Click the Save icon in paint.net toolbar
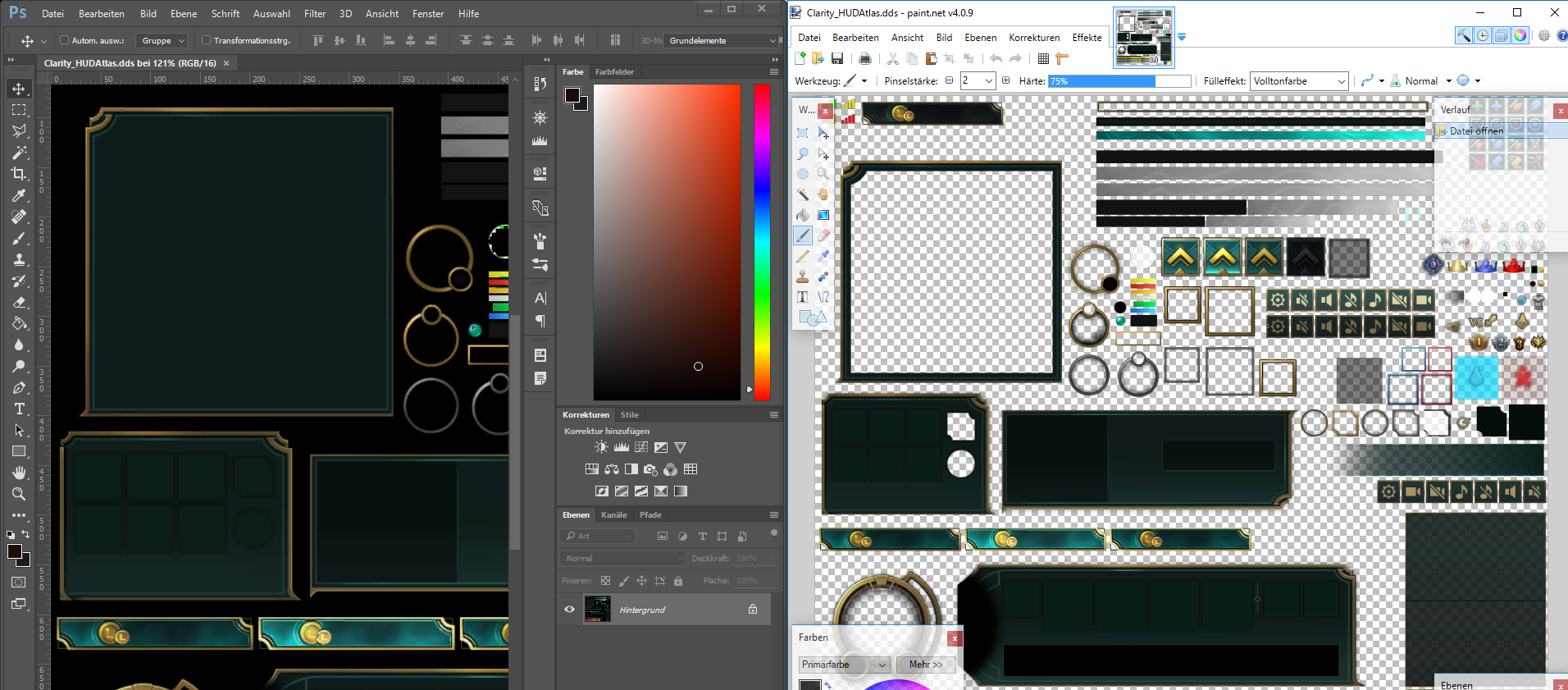Screen dimensions: 1568x690 [837, 58]
